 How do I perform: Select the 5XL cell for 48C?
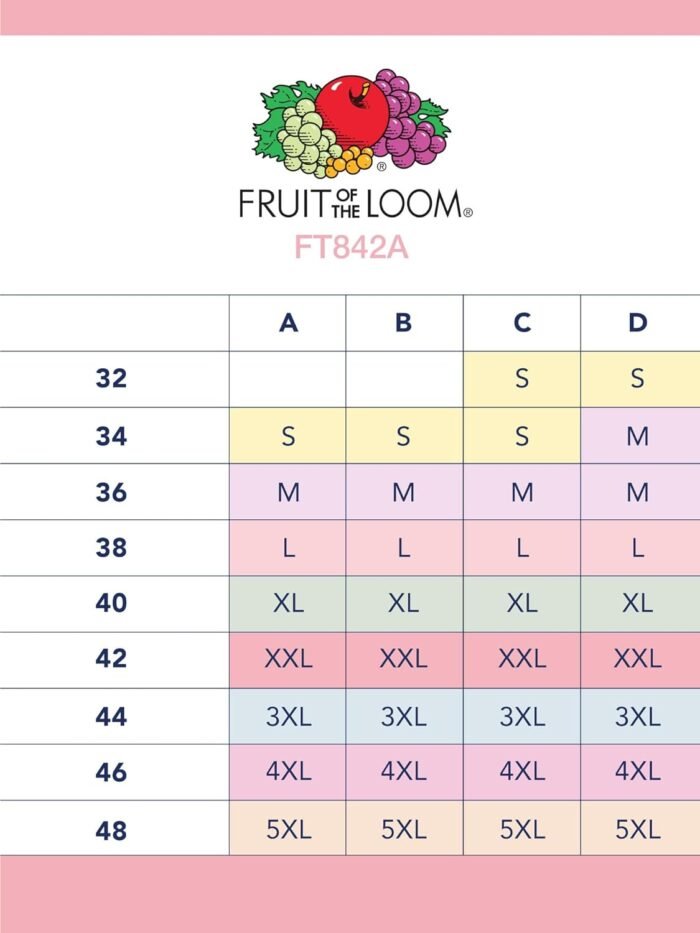pyautogui.click(x=522, y=828)
